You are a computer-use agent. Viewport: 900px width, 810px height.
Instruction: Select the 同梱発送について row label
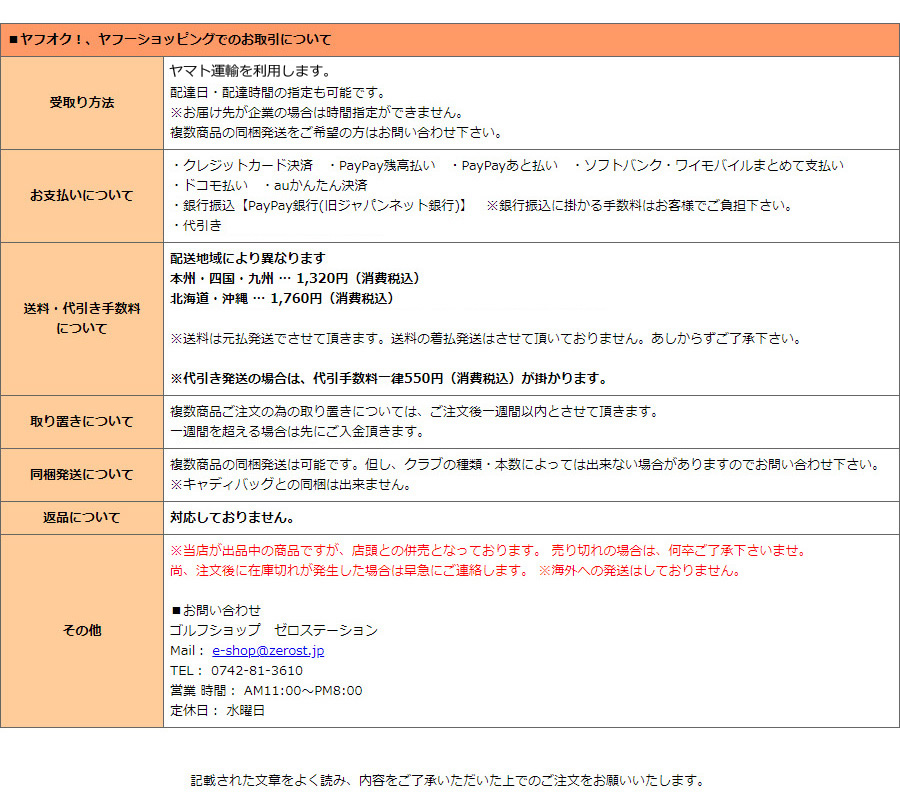82,474
